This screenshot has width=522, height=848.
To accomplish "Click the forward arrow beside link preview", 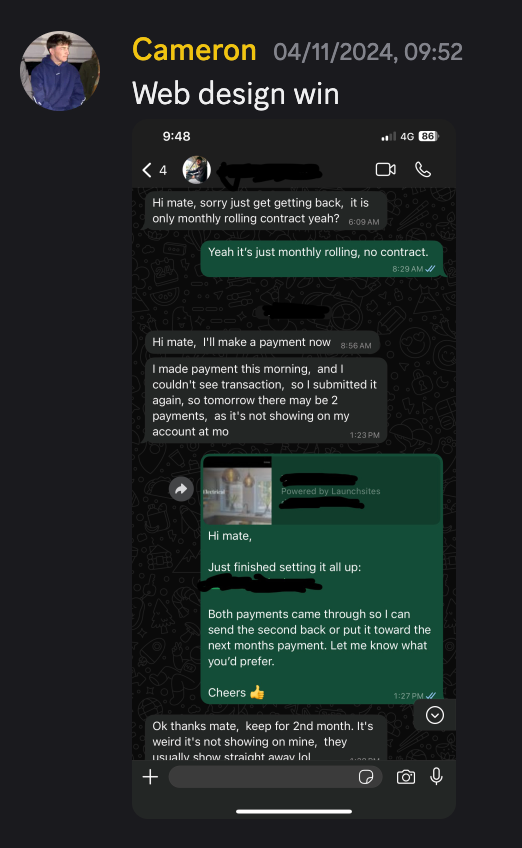I will [x=181, y=489].
